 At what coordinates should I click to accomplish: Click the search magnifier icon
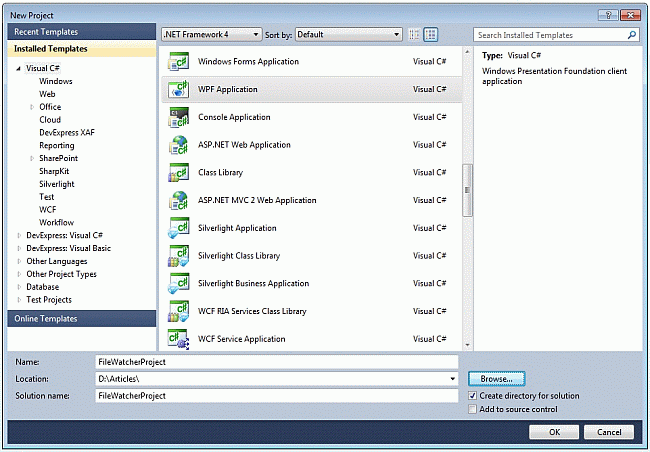point(631,35)
